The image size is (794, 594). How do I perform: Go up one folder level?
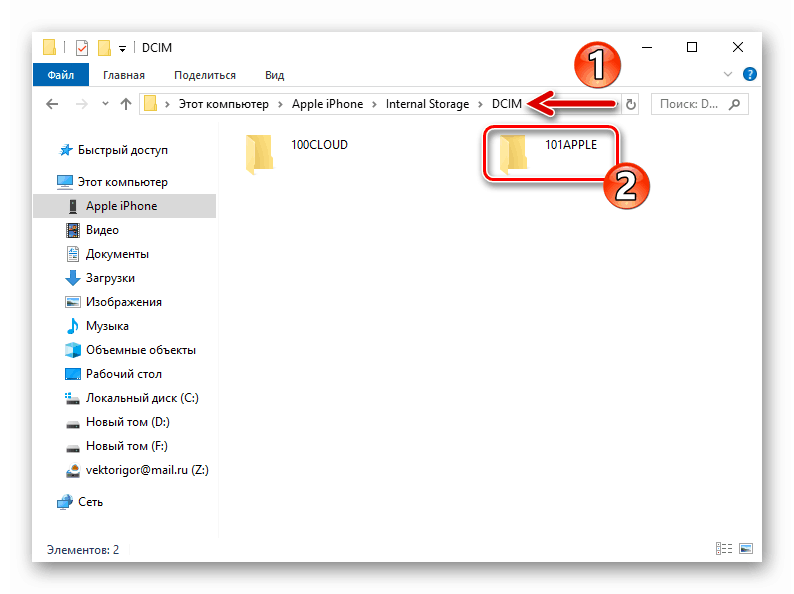click(x=126, y=104)
